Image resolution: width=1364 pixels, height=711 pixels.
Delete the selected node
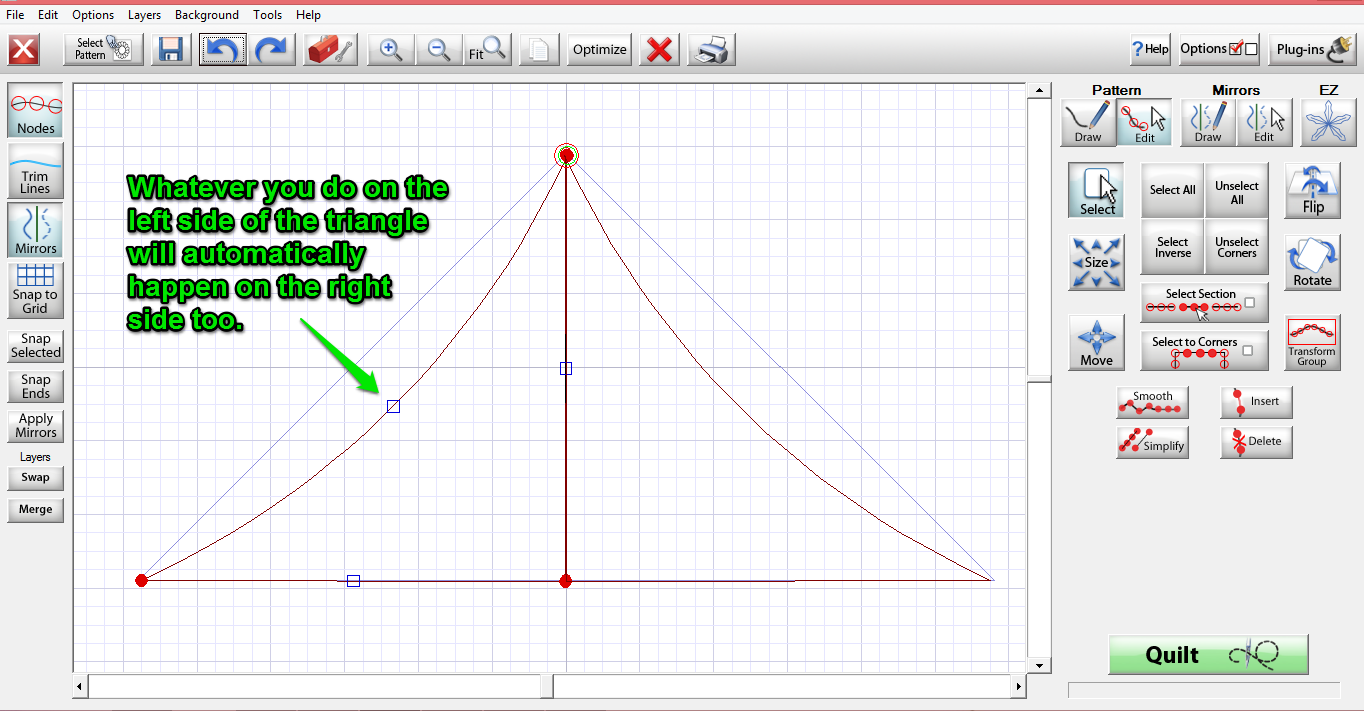1257,442
